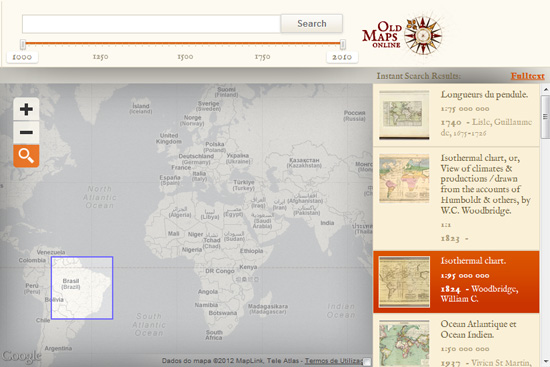
Task: Click the 1:95 000 000 scale text
Action: click(x=465, y=275)
